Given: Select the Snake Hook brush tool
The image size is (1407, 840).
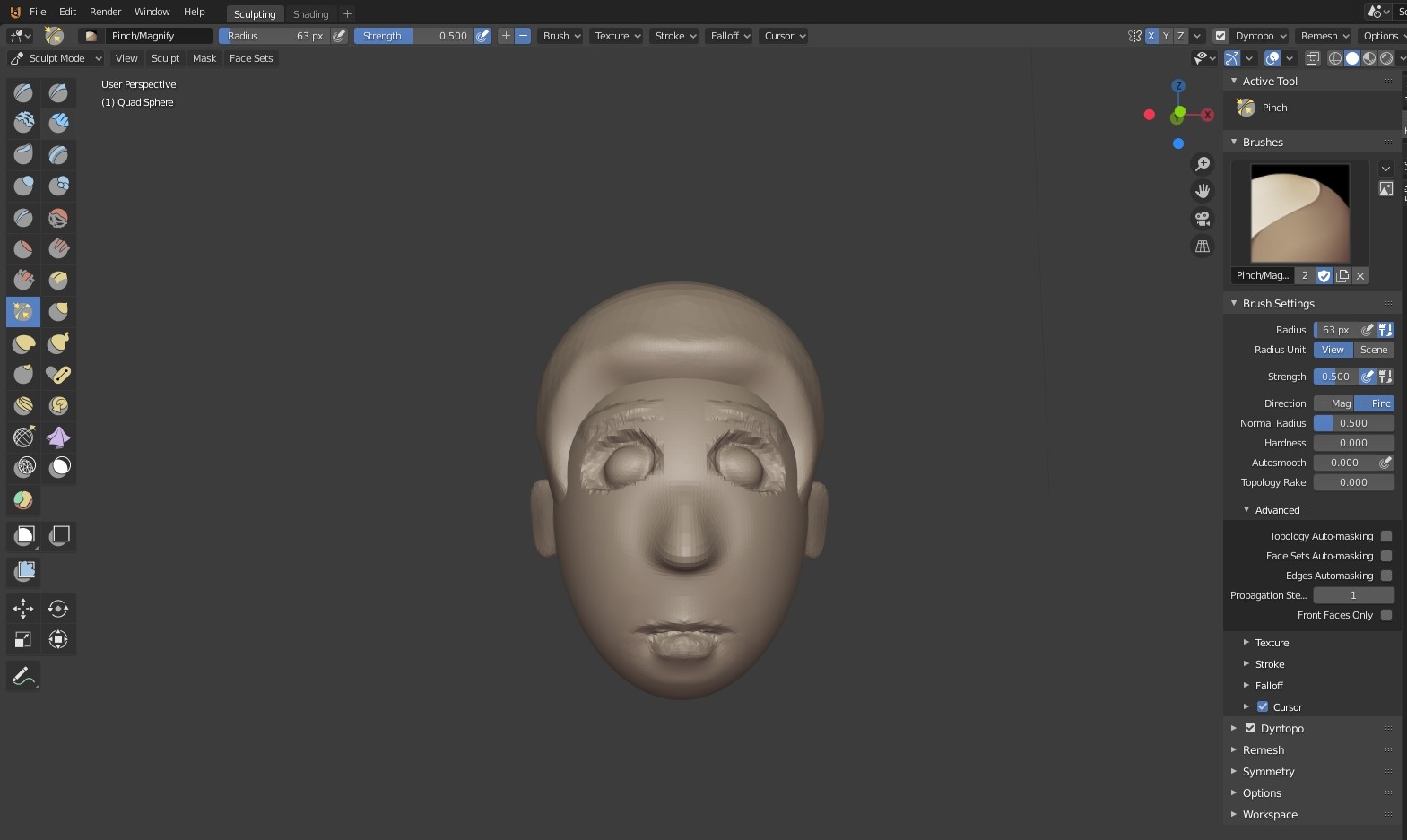Looking at the screenshot, I should click(58, 343).
